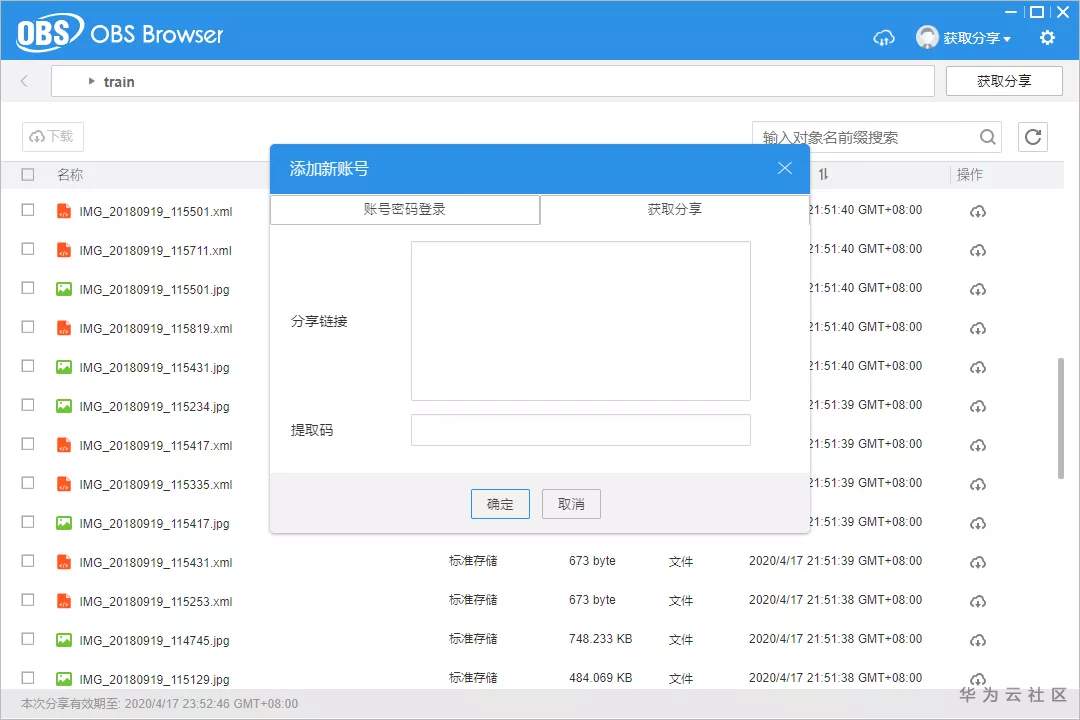
Task: Toggle the select-all checkbox in header
Action: (28, 174)
